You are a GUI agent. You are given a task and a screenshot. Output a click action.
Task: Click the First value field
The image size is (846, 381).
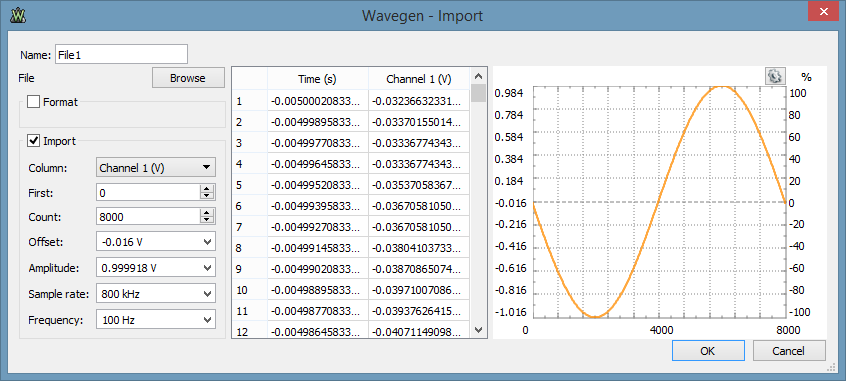point(148,192)
